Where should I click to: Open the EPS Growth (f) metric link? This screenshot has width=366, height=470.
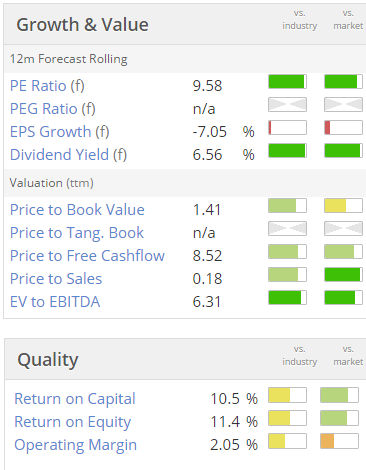coord(60,132)
